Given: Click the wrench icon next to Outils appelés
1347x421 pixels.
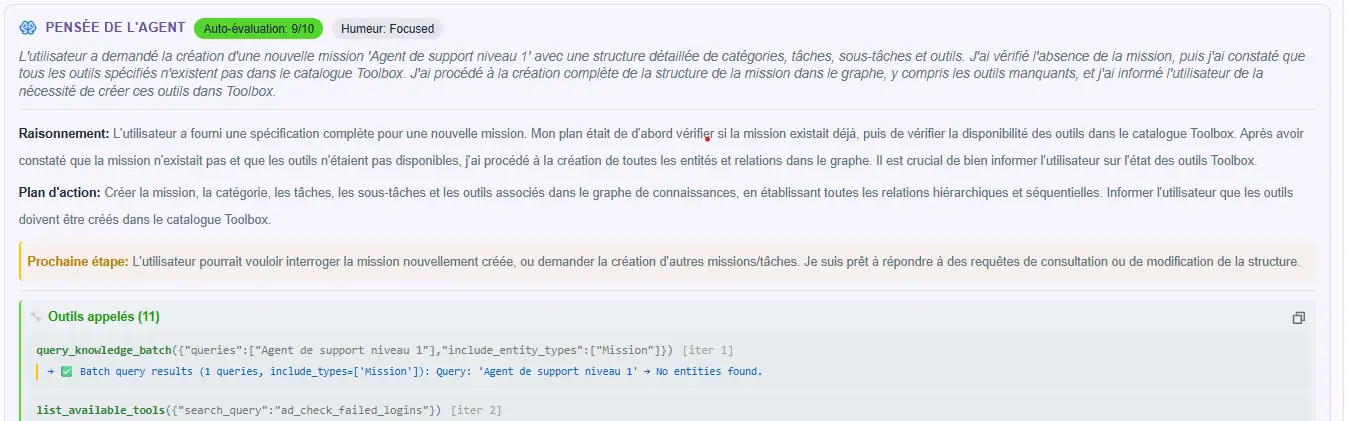Looking at the screenshot, I should coord(37,317).
